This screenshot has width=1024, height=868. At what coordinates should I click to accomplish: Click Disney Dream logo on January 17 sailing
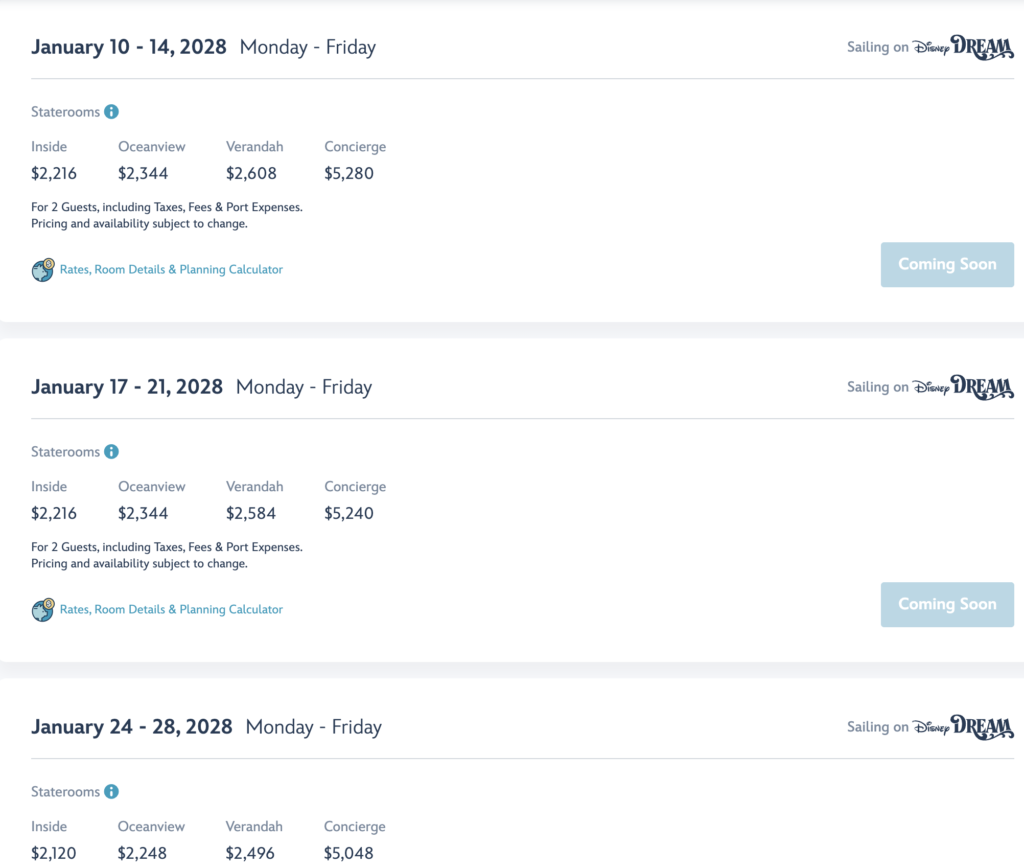(963, 387)
